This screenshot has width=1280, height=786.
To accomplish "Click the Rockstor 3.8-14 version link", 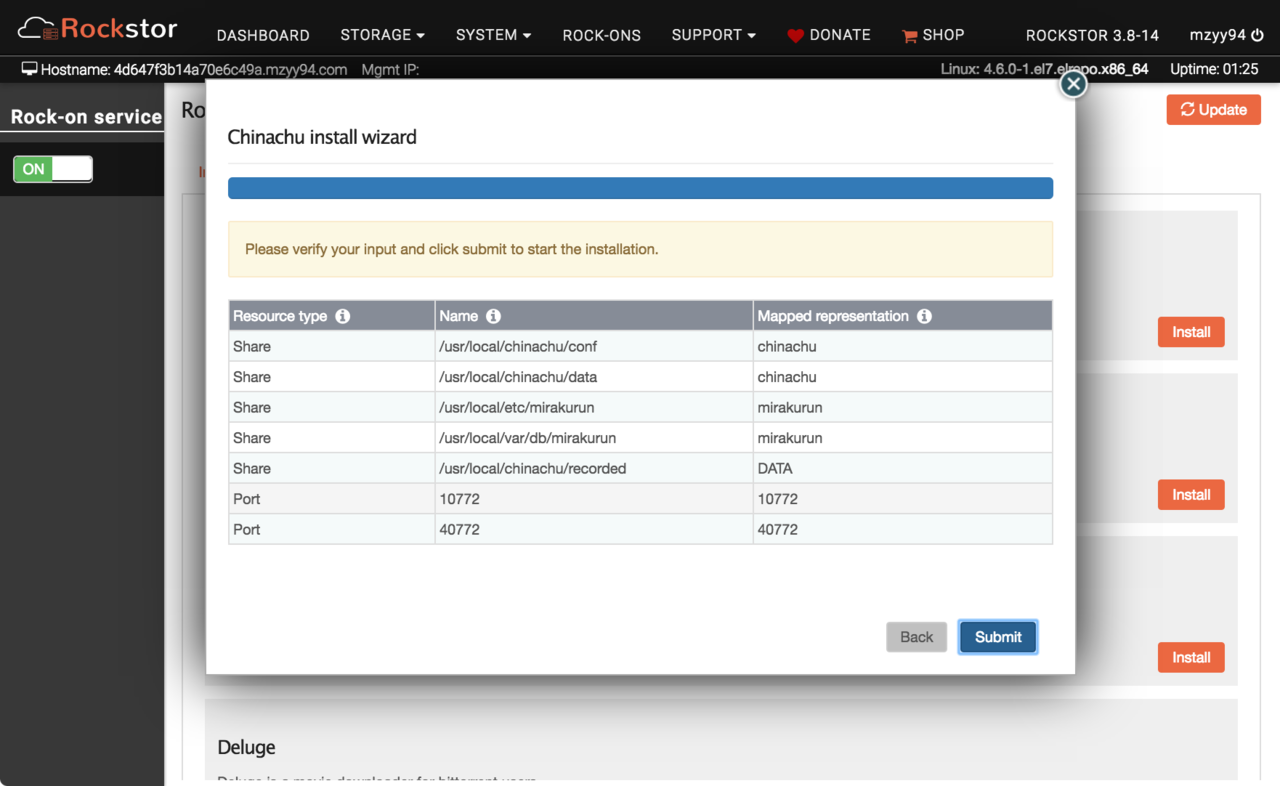I will (1092, 35).
